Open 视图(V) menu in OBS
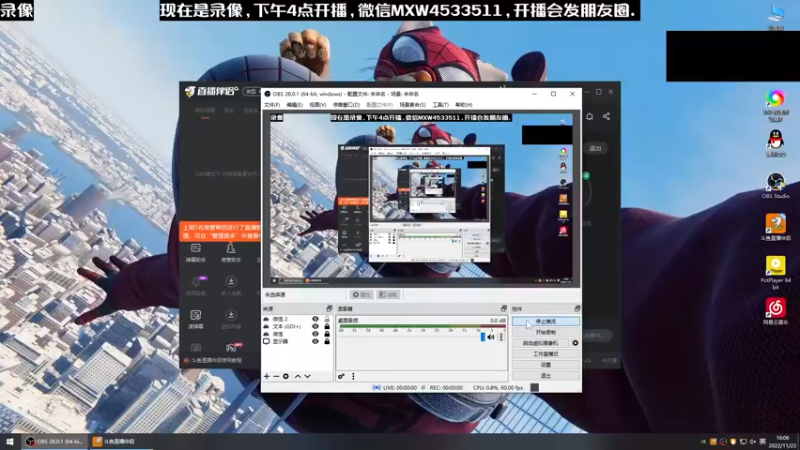The width and height of the screenshot is (800, 450). coord(317,105)
